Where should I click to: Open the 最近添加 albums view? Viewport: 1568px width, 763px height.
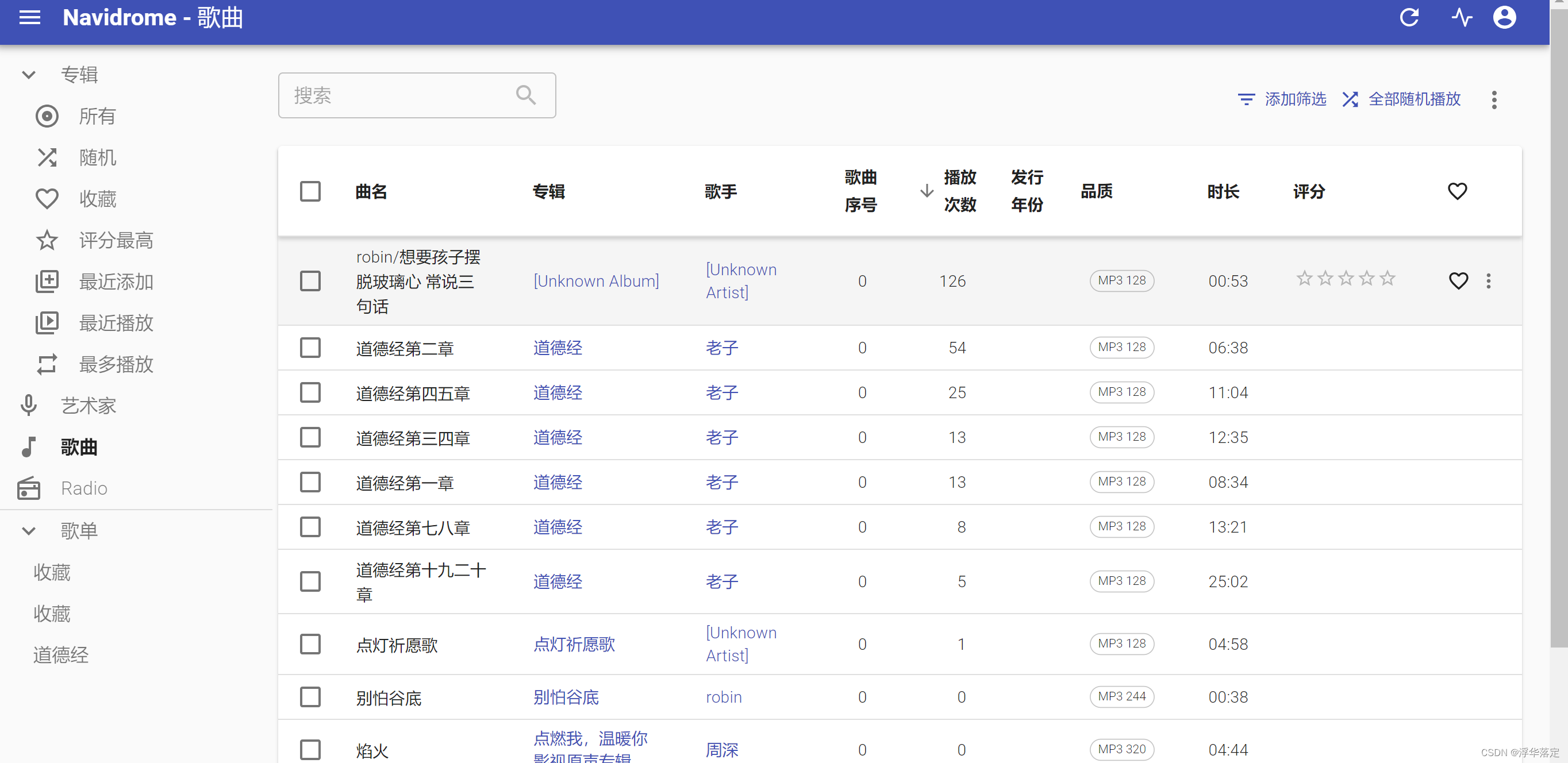116,282
